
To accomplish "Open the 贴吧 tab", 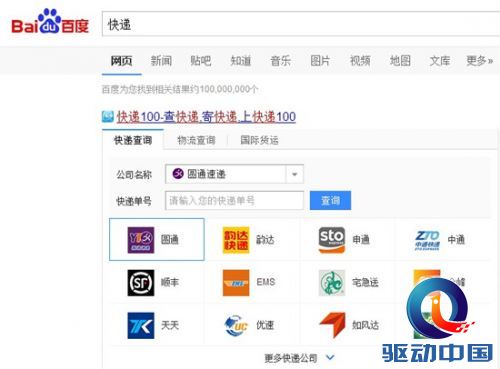I will (201, 61).
